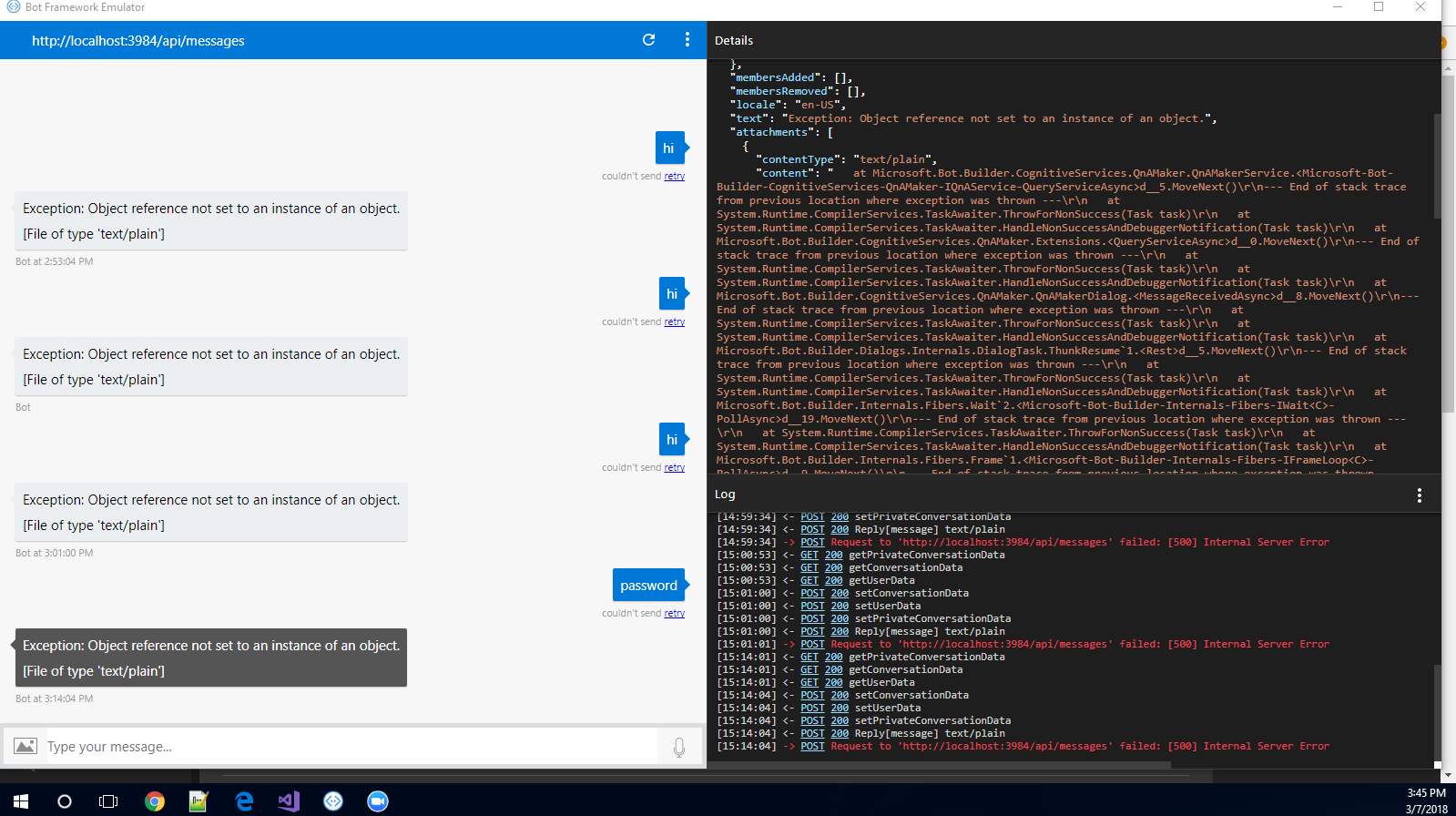
Task: Open Cortana search circle
Action: click(x=64, y=801)
